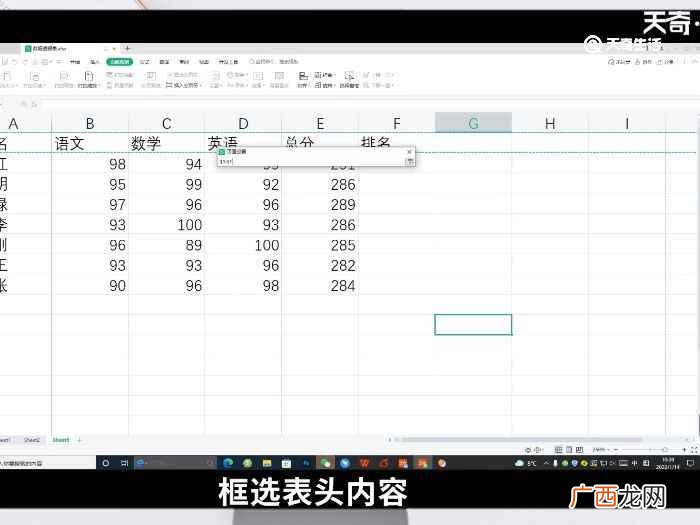The image size is (700, 525).
Task: Switch to page break view in status bar
Action: [x=579, y=450]
